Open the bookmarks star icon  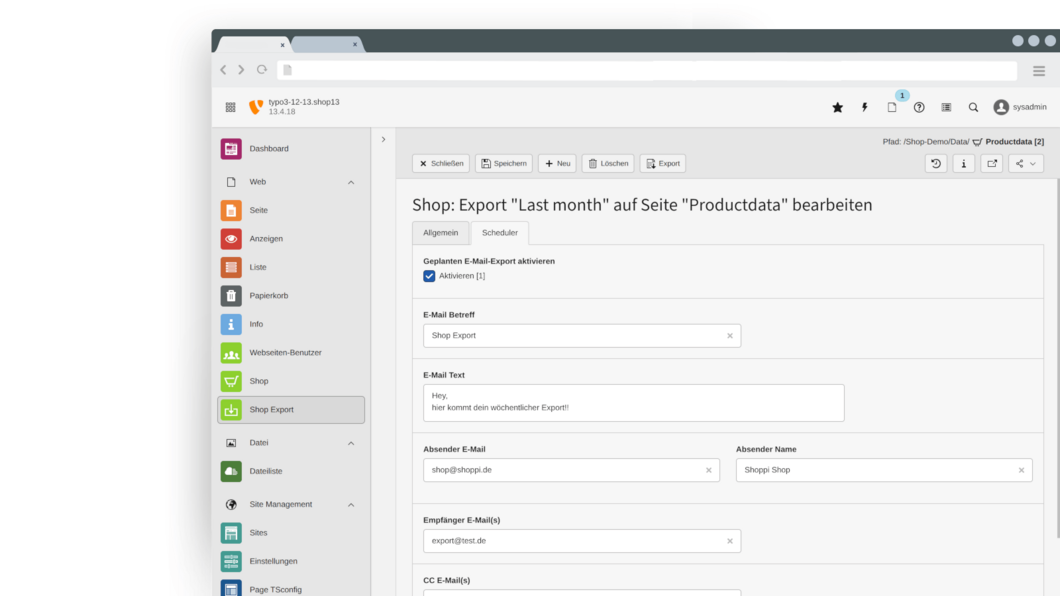point(837,108)
